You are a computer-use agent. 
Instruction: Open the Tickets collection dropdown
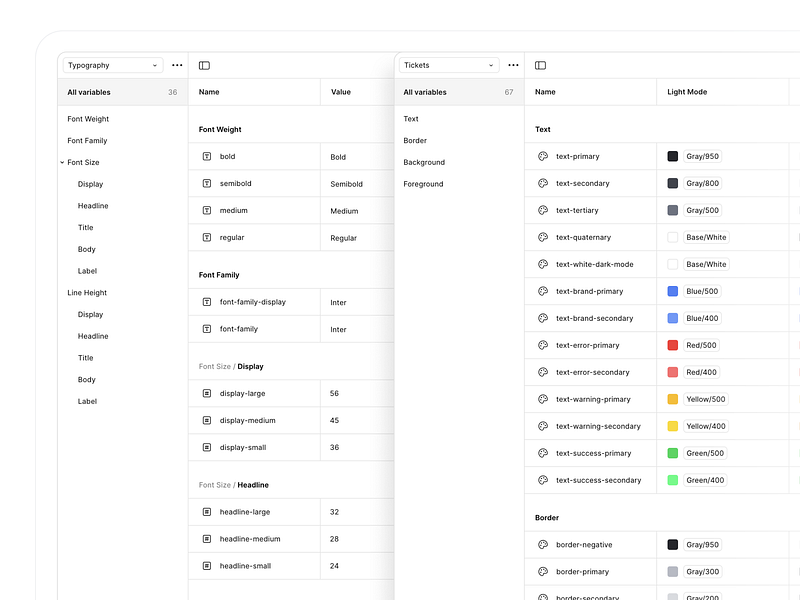(x=448, y=65)
